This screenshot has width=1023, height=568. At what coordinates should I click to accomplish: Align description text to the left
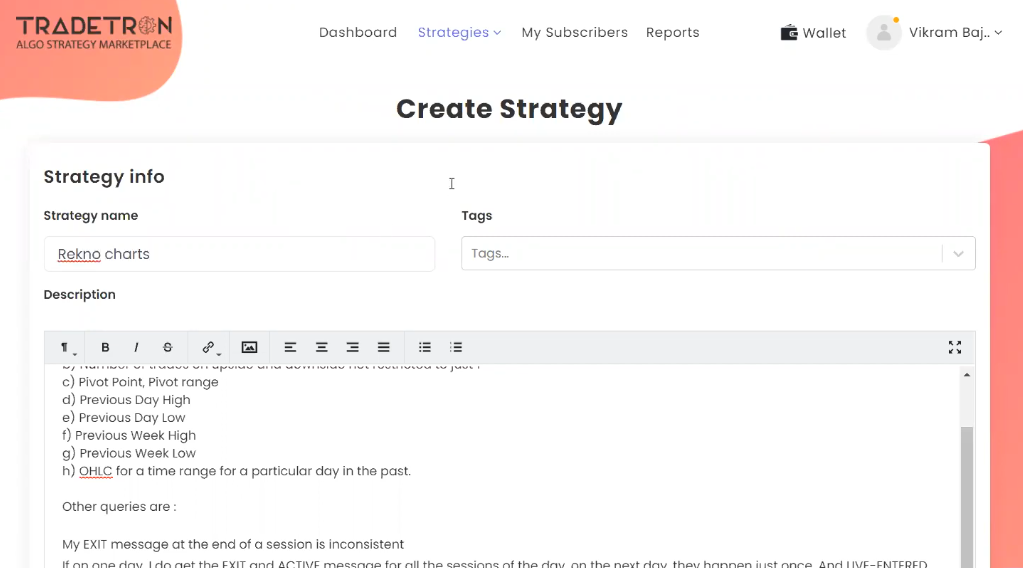[x=290, y=347]
